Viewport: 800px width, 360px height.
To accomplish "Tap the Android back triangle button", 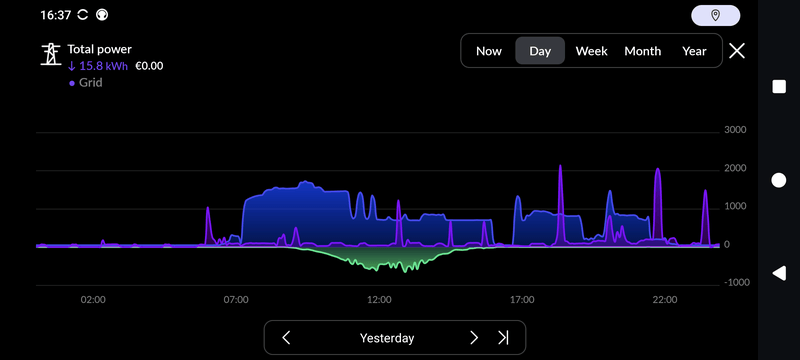I will (x=779, y=273).
